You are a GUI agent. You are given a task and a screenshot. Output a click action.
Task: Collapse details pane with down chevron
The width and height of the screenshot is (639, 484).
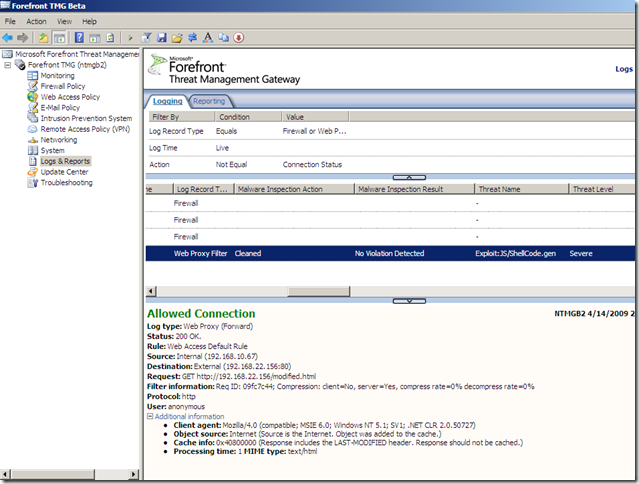click(409, 301)
